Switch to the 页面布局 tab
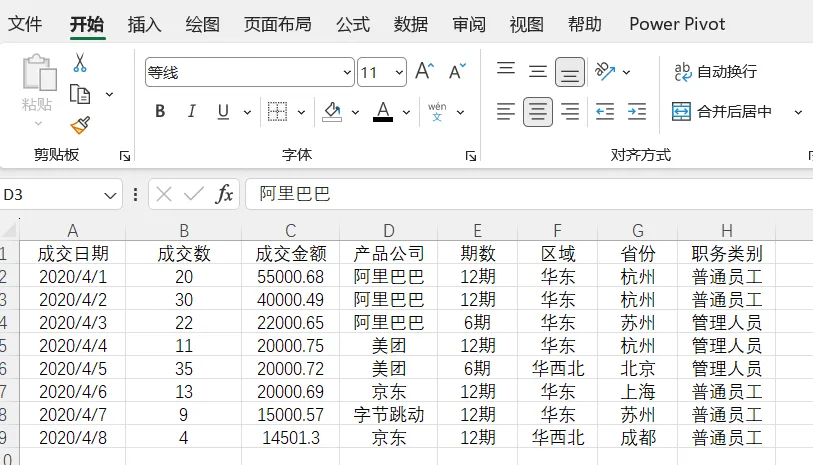 [x=277, y=24]
